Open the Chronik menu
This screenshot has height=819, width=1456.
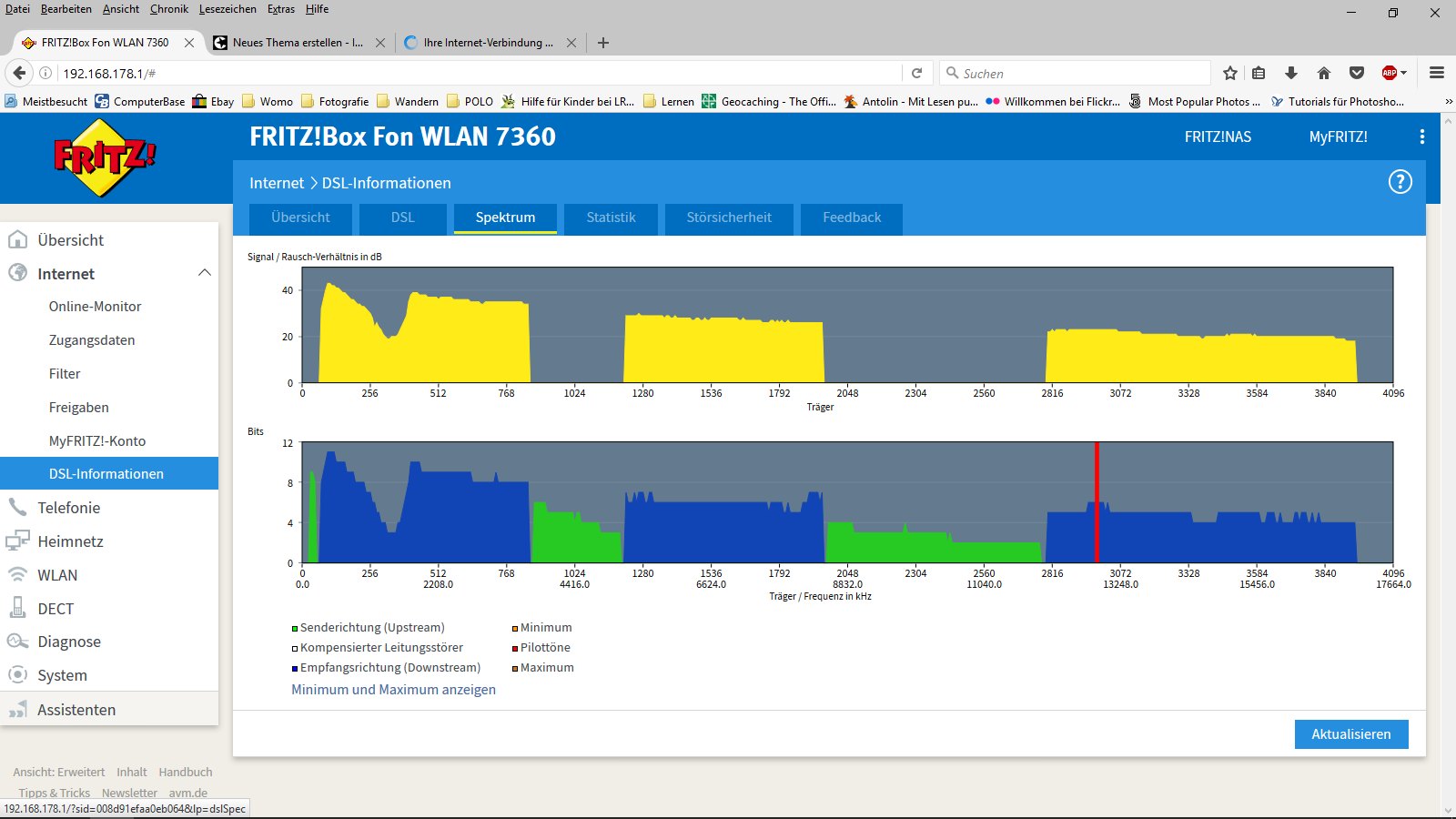point(169,9)
